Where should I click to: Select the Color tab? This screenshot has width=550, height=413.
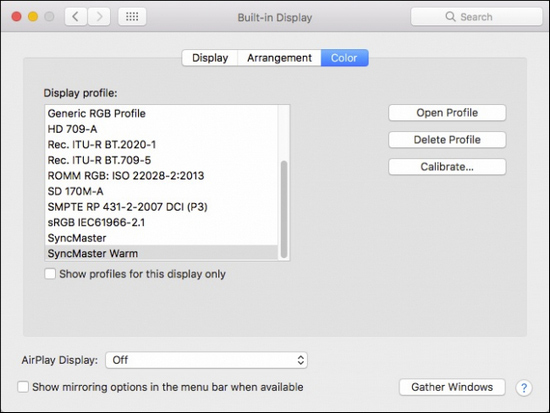(x=344, y=58)
